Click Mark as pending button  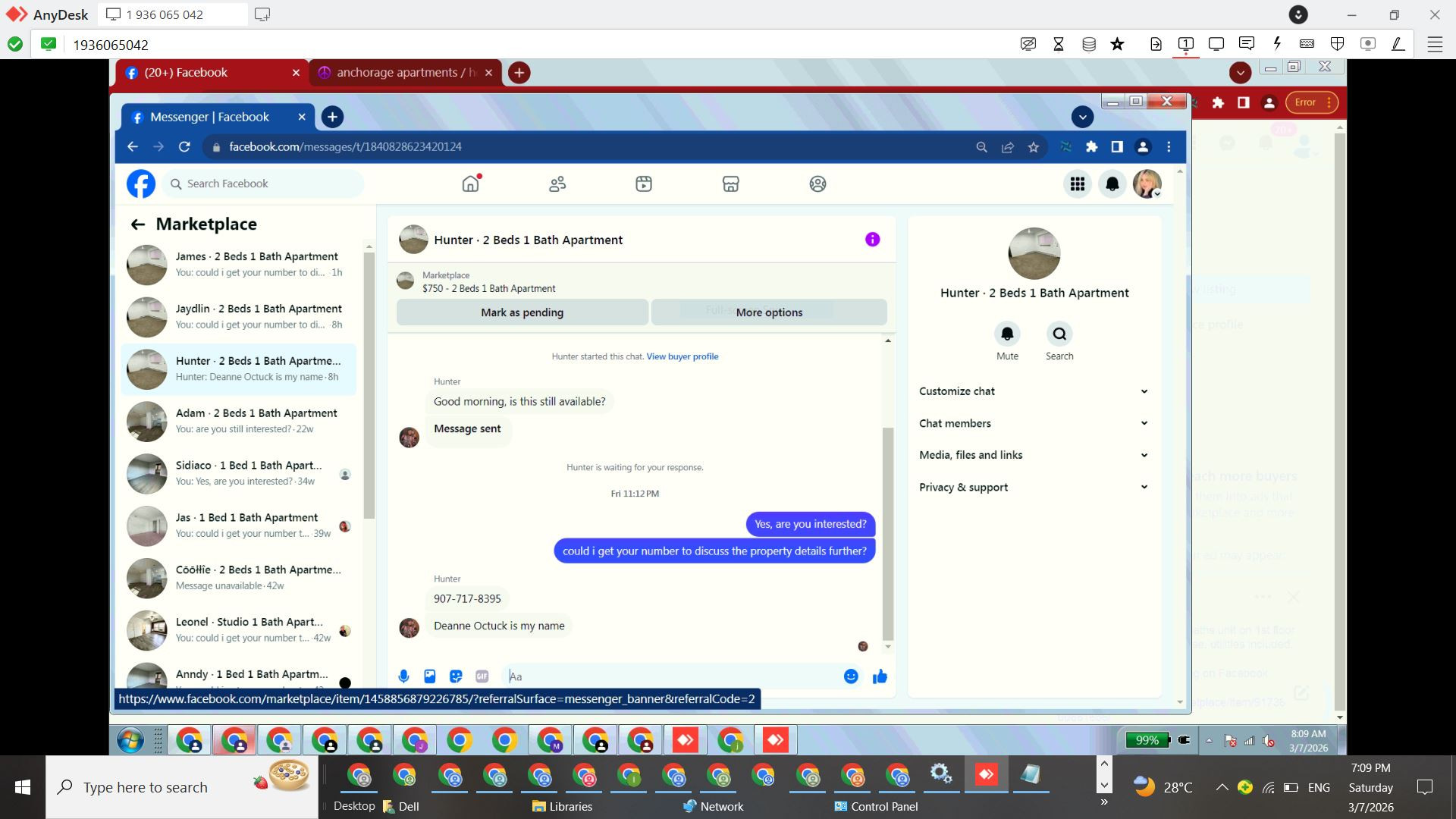coord(522,312)
